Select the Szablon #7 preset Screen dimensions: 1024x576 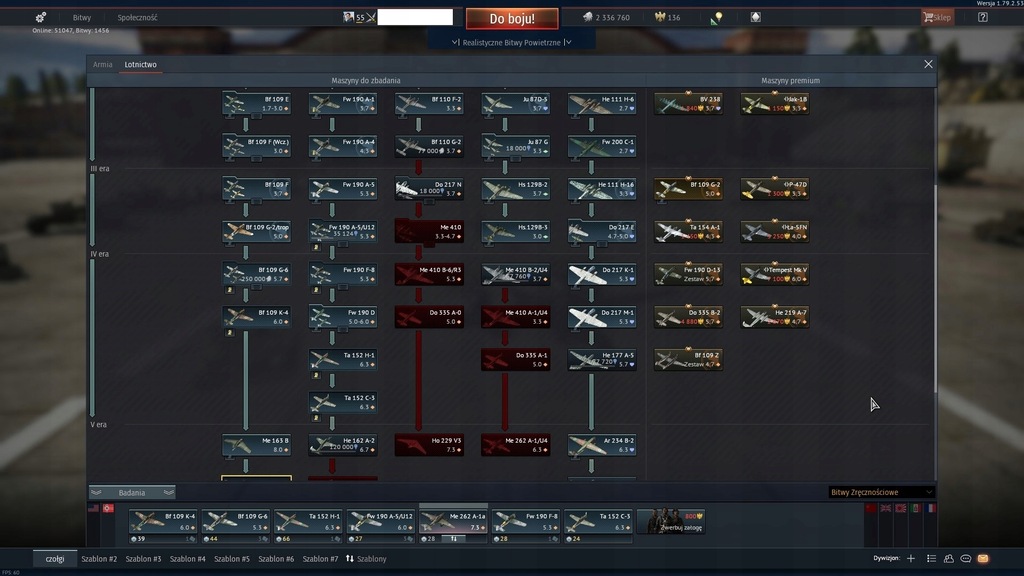(x=320, y=559)
